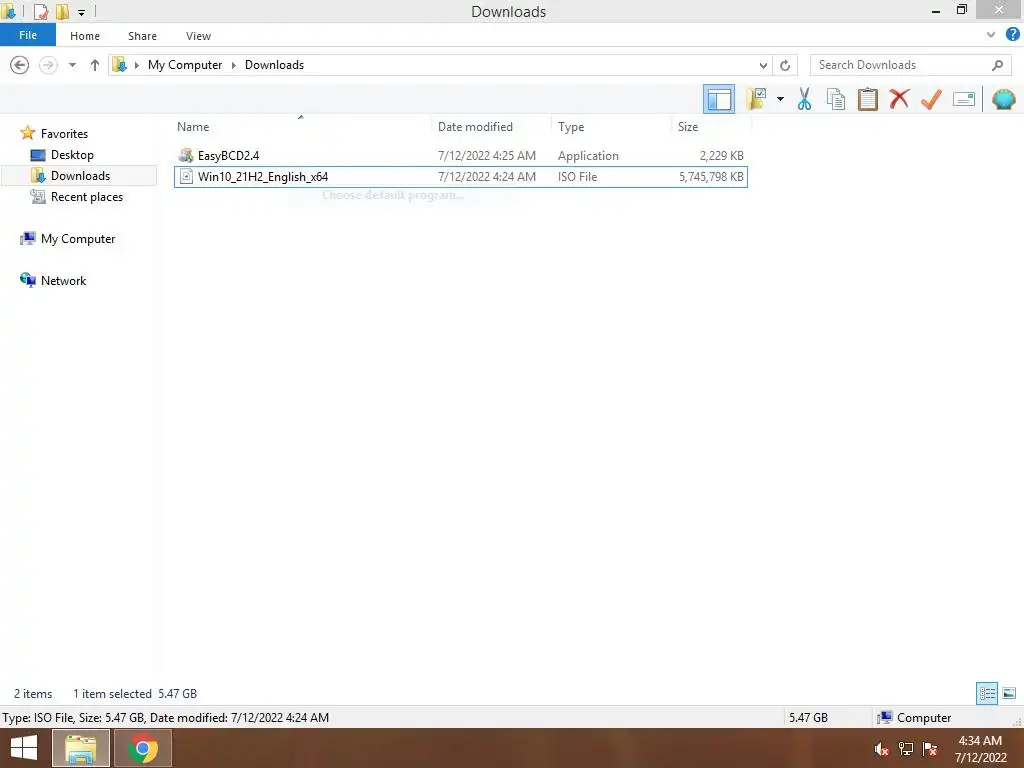
Task: Open the address bar history dropdown
Action: click(763, 65)
